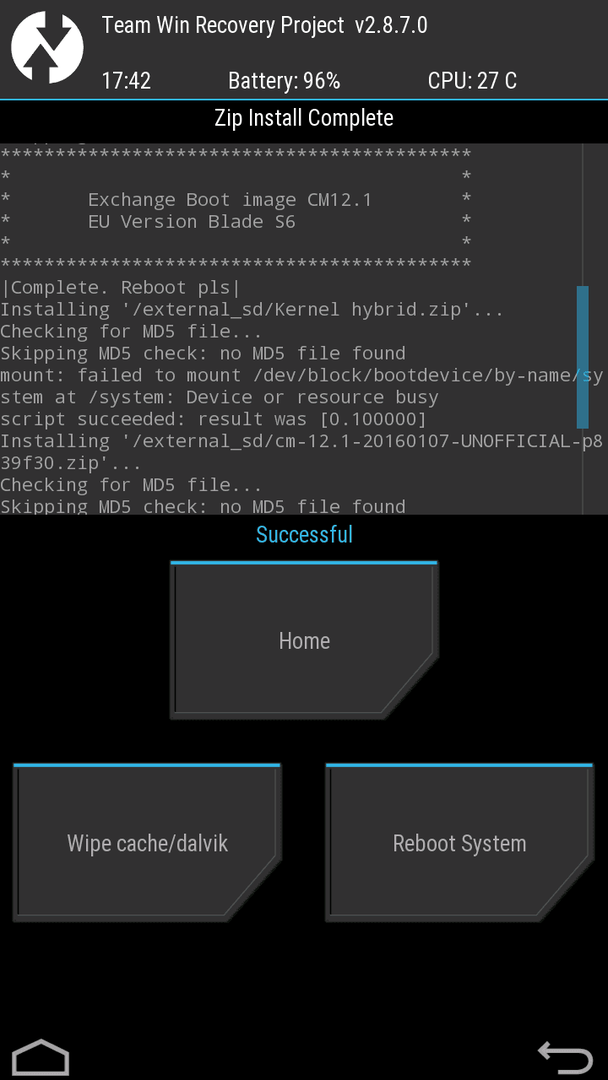Tap the TWRP logo icon
The height and width of the screenshot is (1080, 608).
[x=48, y=48]
